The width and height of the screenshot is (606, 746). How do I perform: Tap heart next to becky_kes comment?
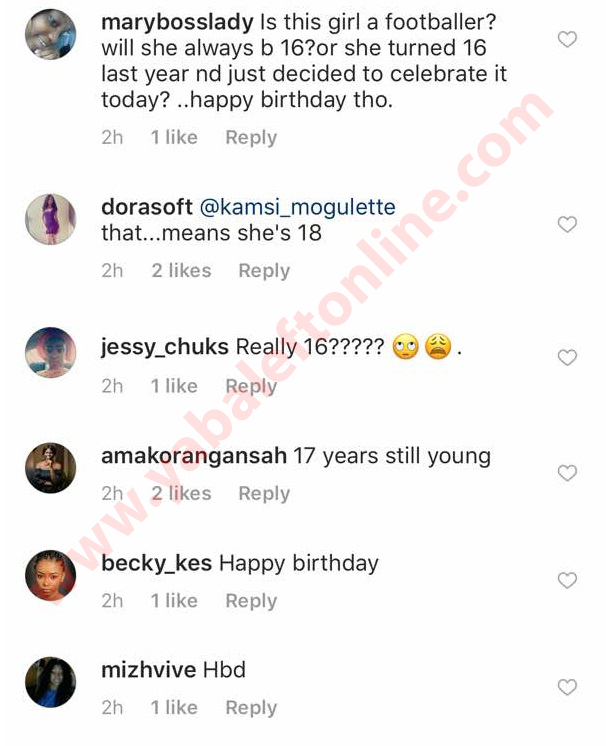tap(566, 580)
